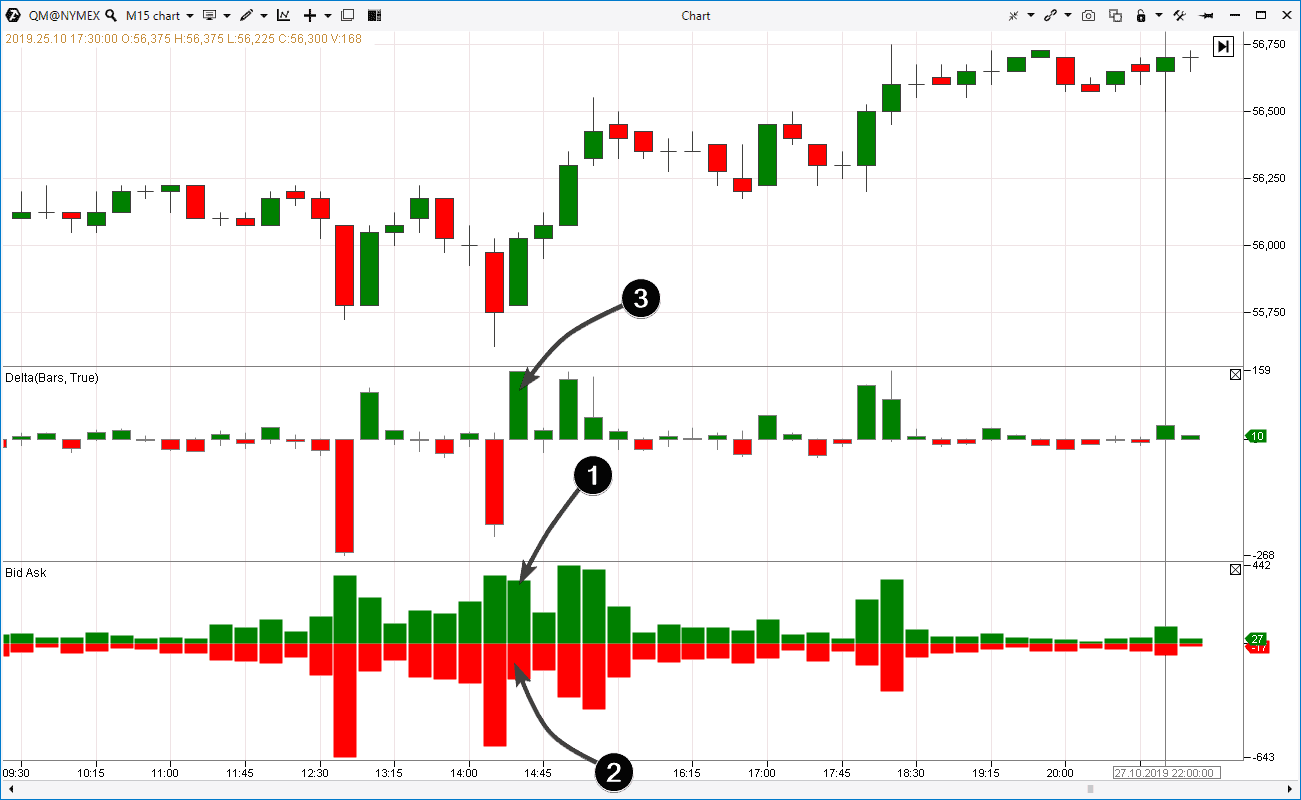The width and height of the screenshot is (1301, 800).
Task: Click the chain link chart icon
Action: click(x=1051, y=15)
